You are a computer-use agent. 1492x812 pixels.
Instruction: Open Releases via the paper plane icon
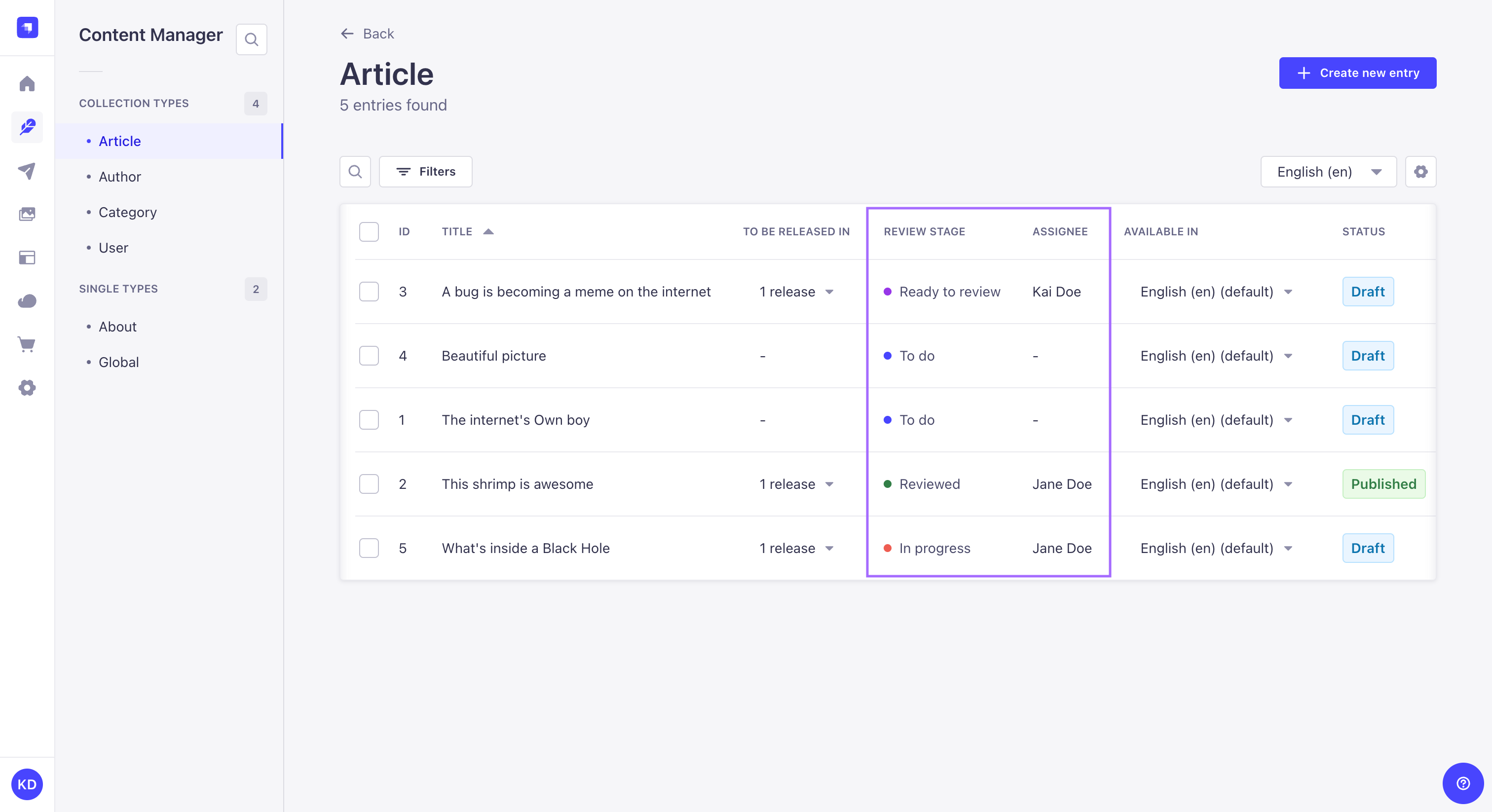(x=27, y=170)
